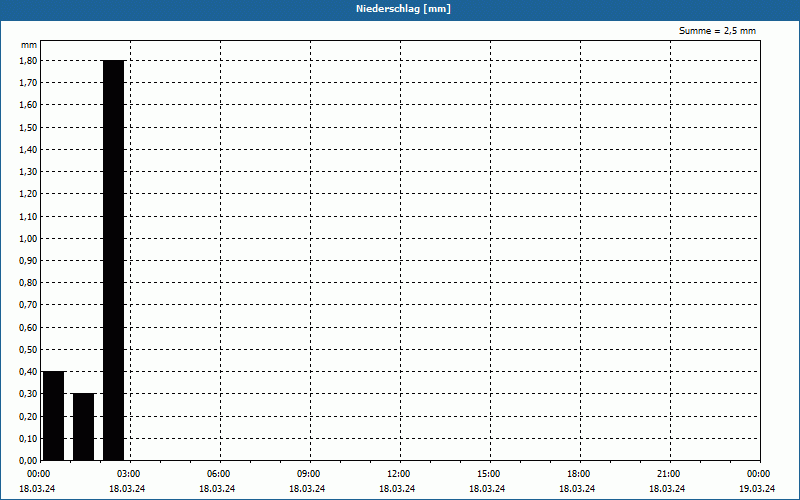Select the 0,30 y-axis value

(x=28, y=394)
